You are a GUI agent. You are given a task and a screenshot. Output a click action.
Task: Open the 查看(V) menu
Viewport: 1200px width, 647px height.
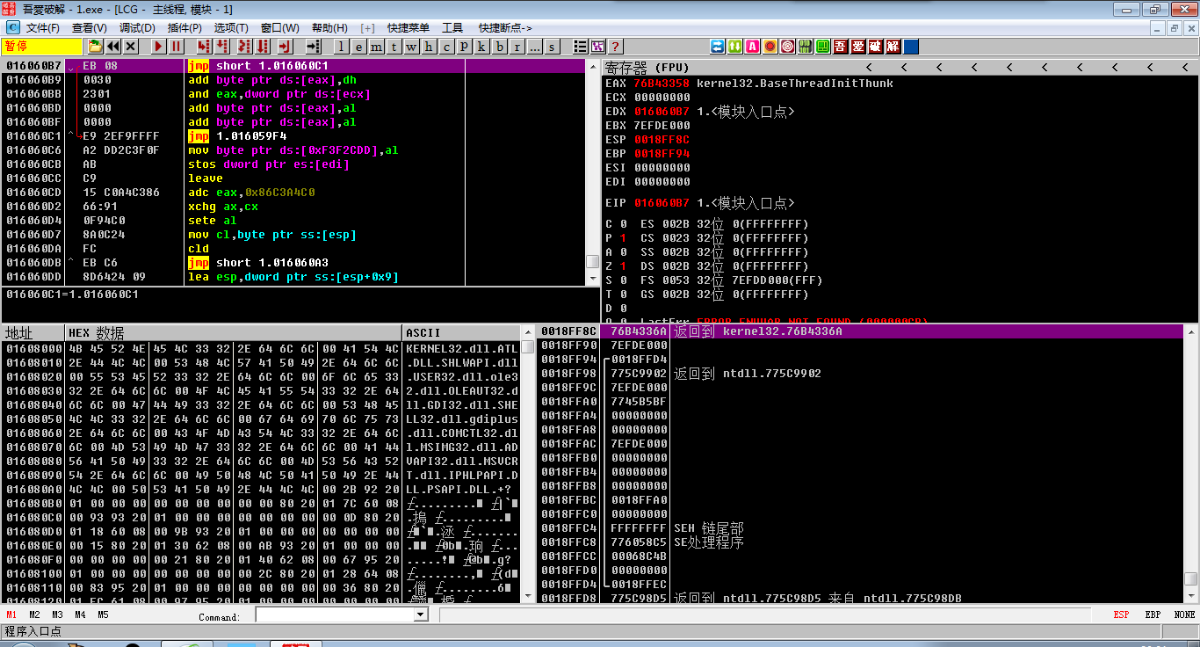point(90,27)
